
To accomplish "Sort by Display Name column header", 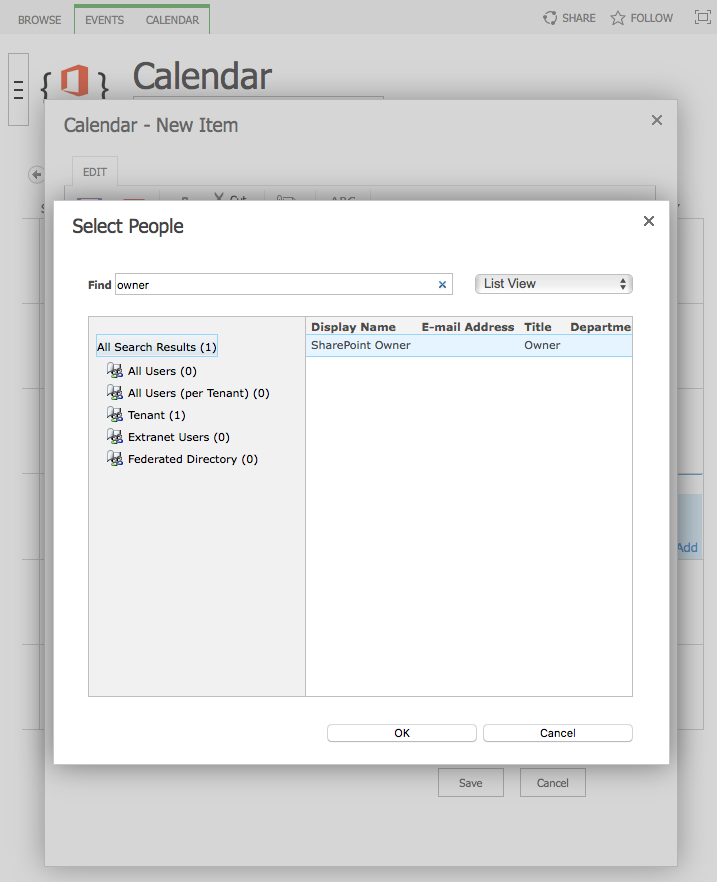I will 353,327.
